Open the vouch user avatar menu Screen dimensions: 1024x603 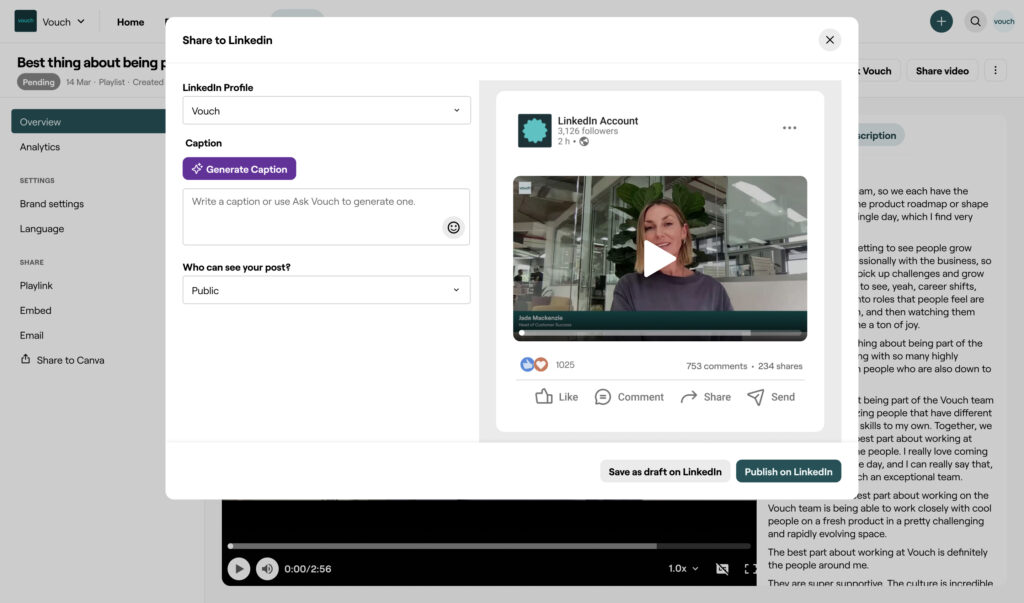tap(1004, 22)
